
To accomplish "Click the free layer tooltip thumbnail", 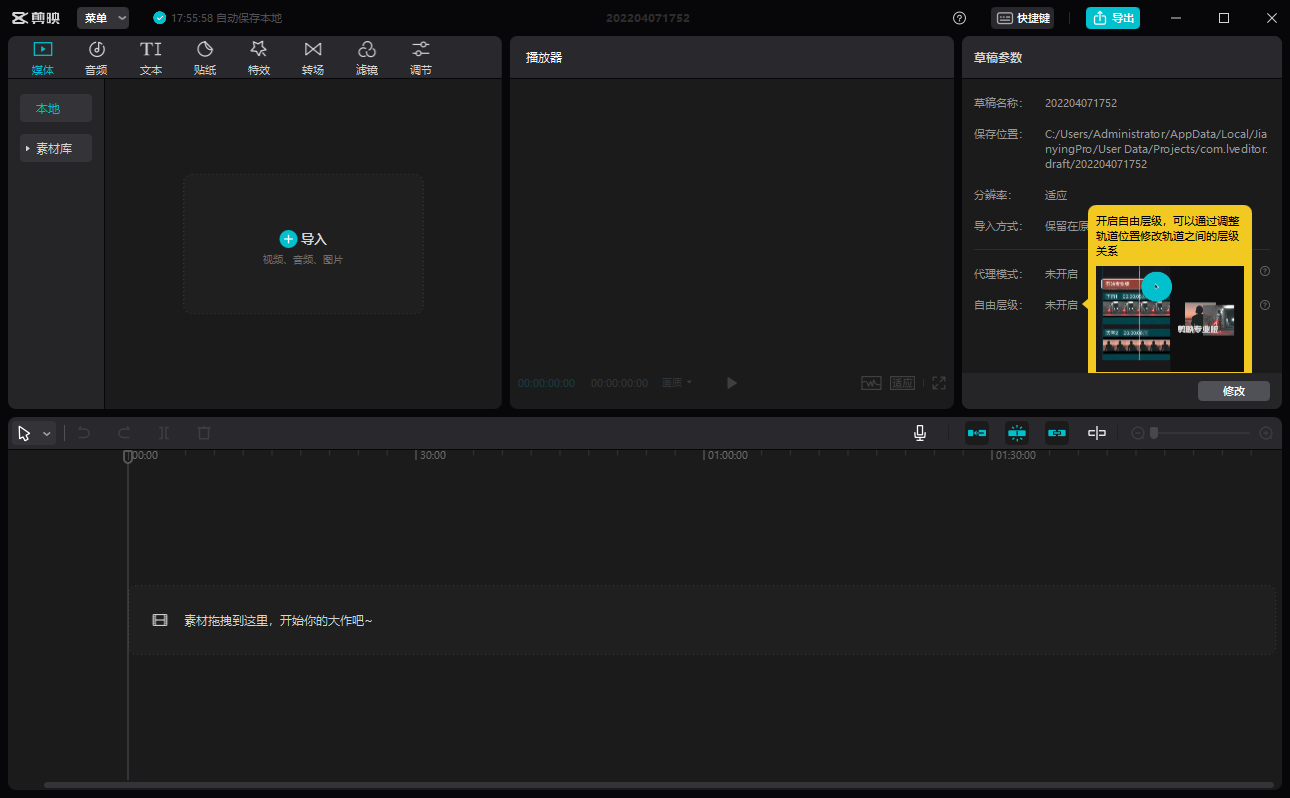I will pyautogui.click(x=1169, y=319).
